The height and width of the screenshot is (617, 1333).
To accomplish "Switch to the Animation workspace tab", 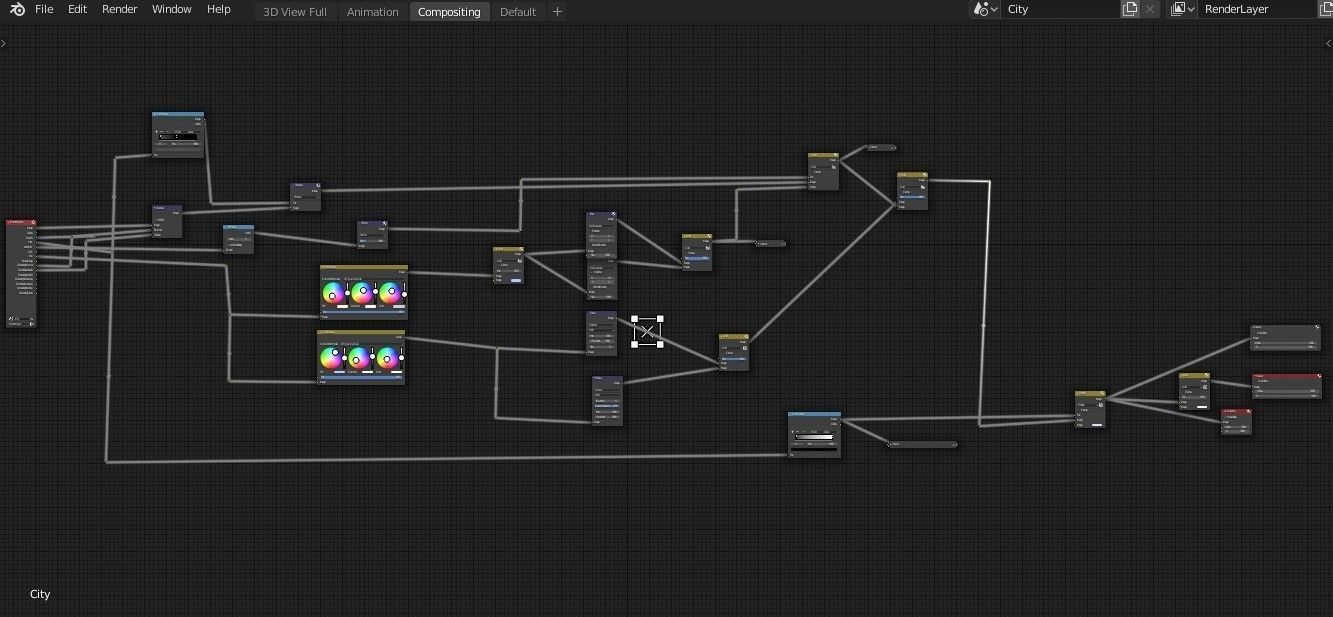I will click(373, 11).
